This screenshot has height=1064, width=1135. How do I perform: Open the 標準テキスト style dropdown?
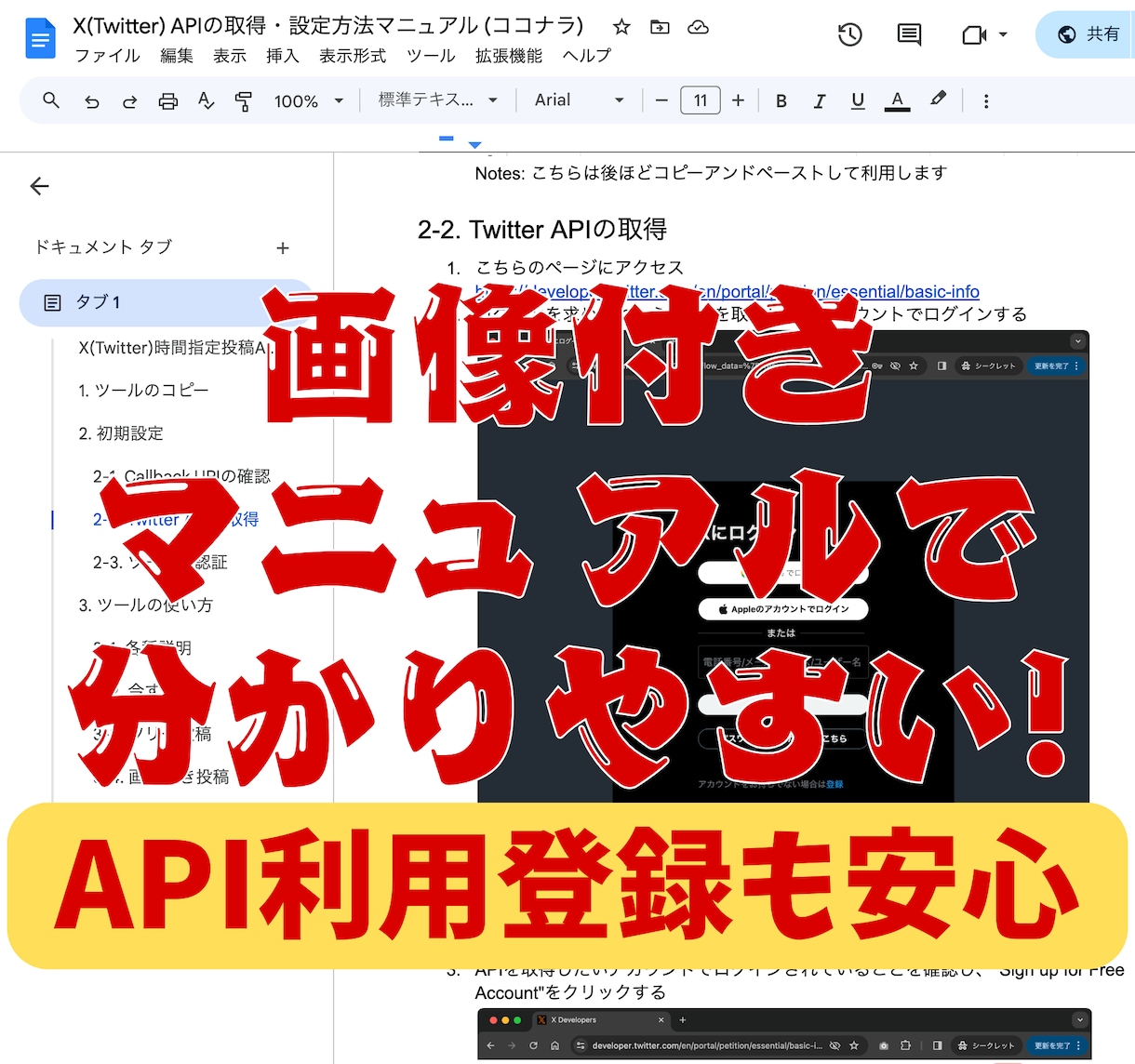pyautogui.click(x=437, y=100)
